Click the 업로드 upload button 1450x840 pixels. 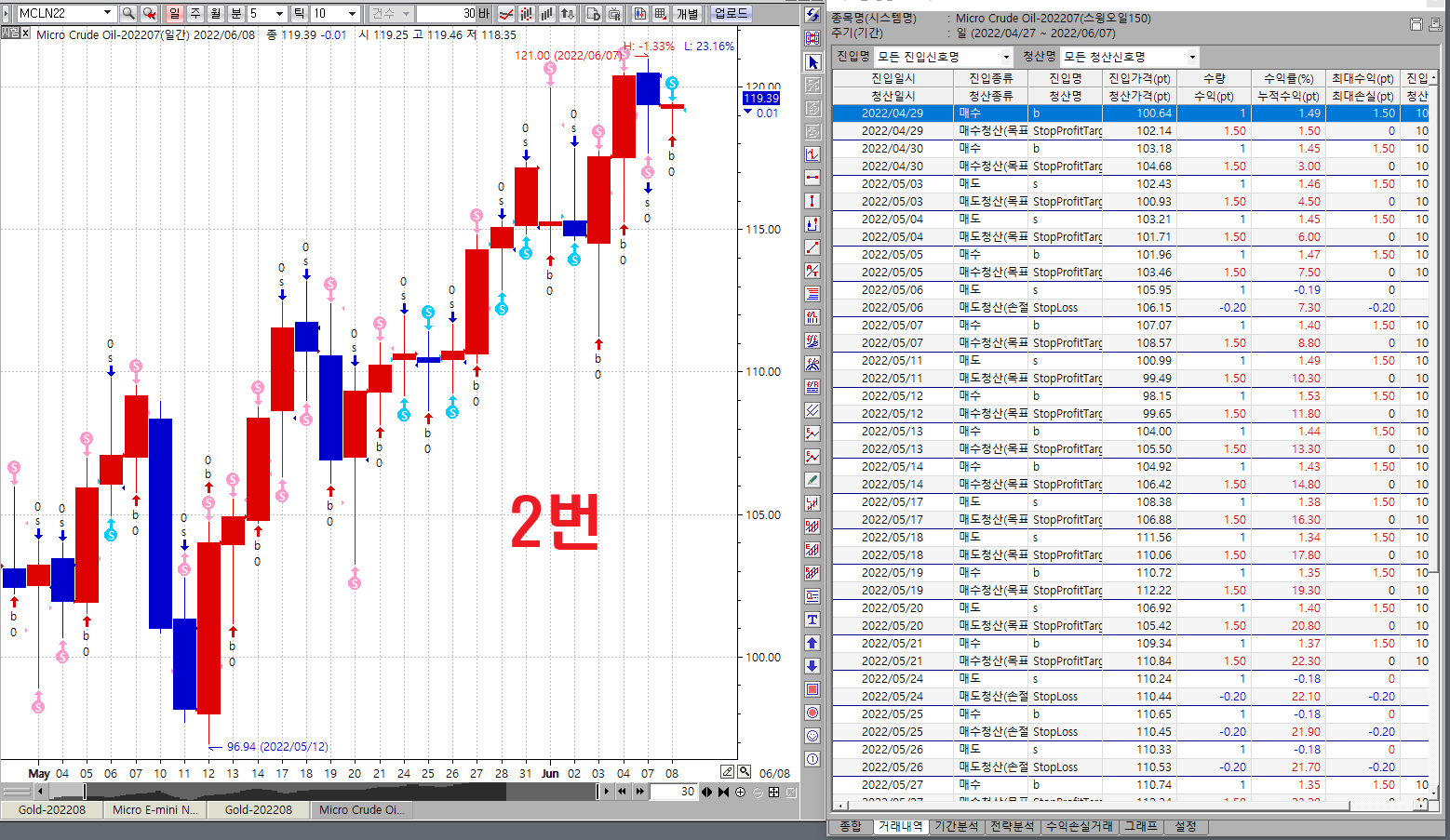pyautogui.click(x=731, y=13)
